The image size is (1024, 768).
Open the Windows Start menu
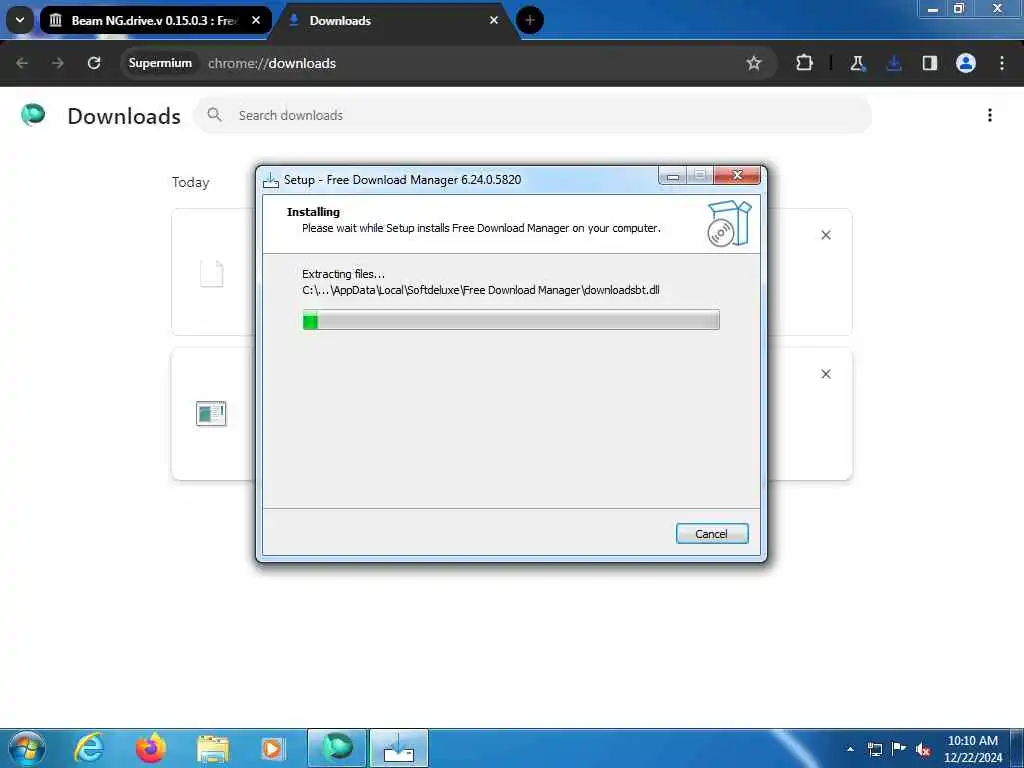coord(26,748)
